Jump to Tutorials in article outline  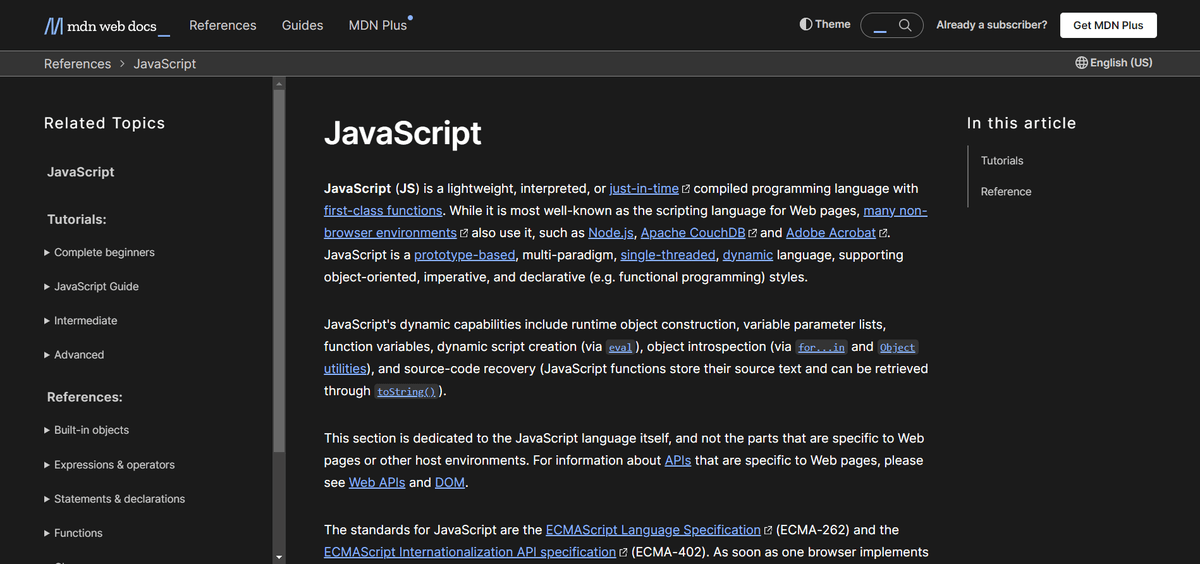click(1002, 161)
